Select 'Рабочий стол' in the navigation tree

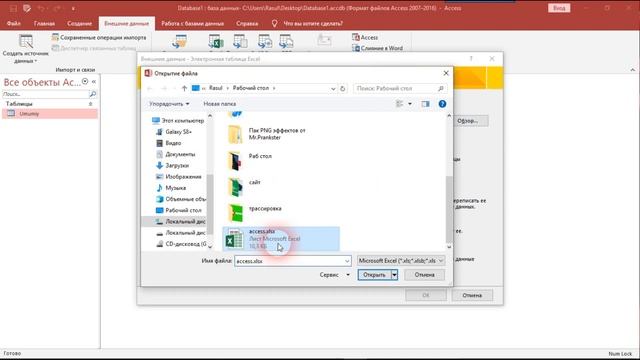pos(179,210)
